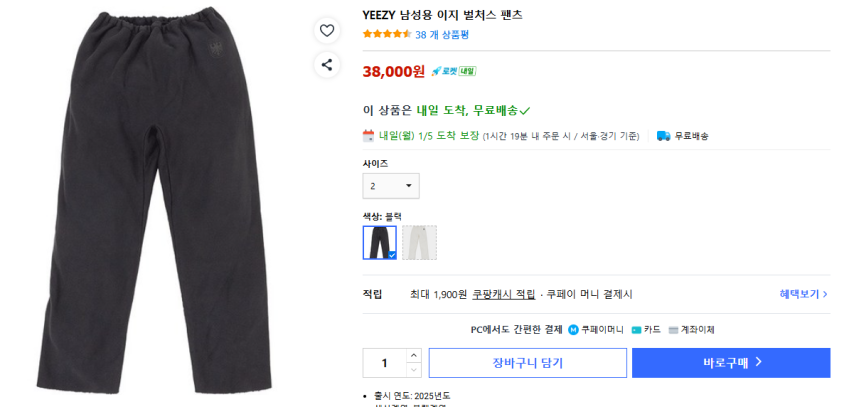Click the star rating icons
The width and height of the screenshot is (849, 407).
(x=386, y=34)
